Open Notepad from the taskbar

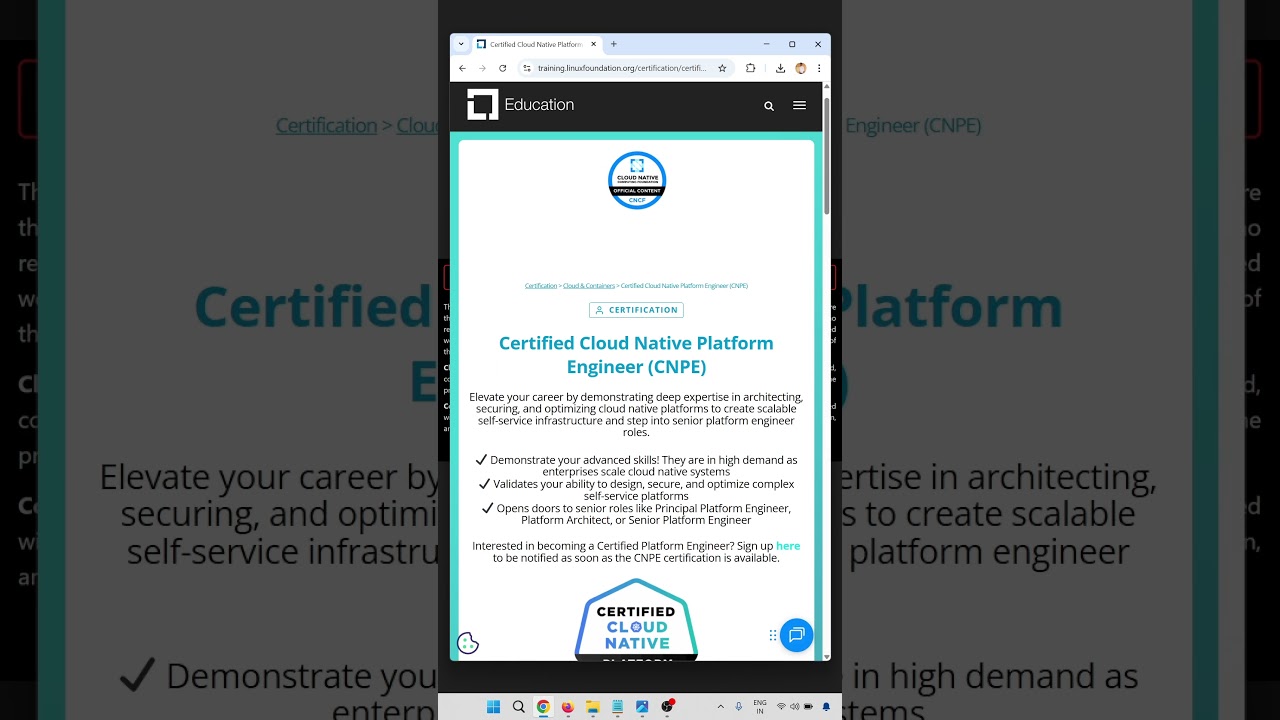click(x=617, y=707)
